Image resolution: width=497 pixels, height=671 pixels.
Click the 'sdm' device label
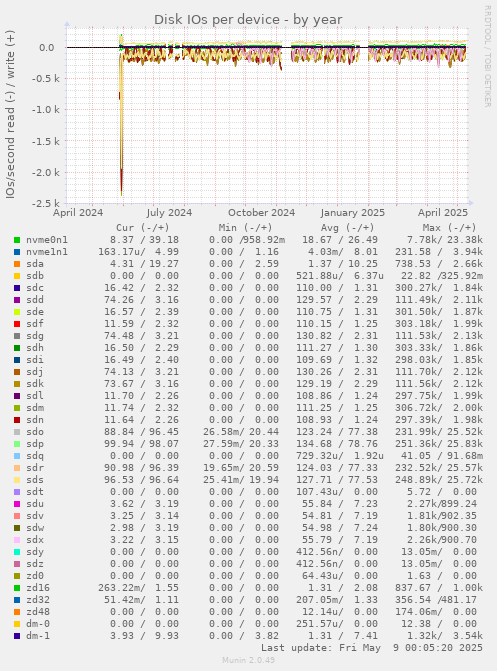tap(35, 408)
